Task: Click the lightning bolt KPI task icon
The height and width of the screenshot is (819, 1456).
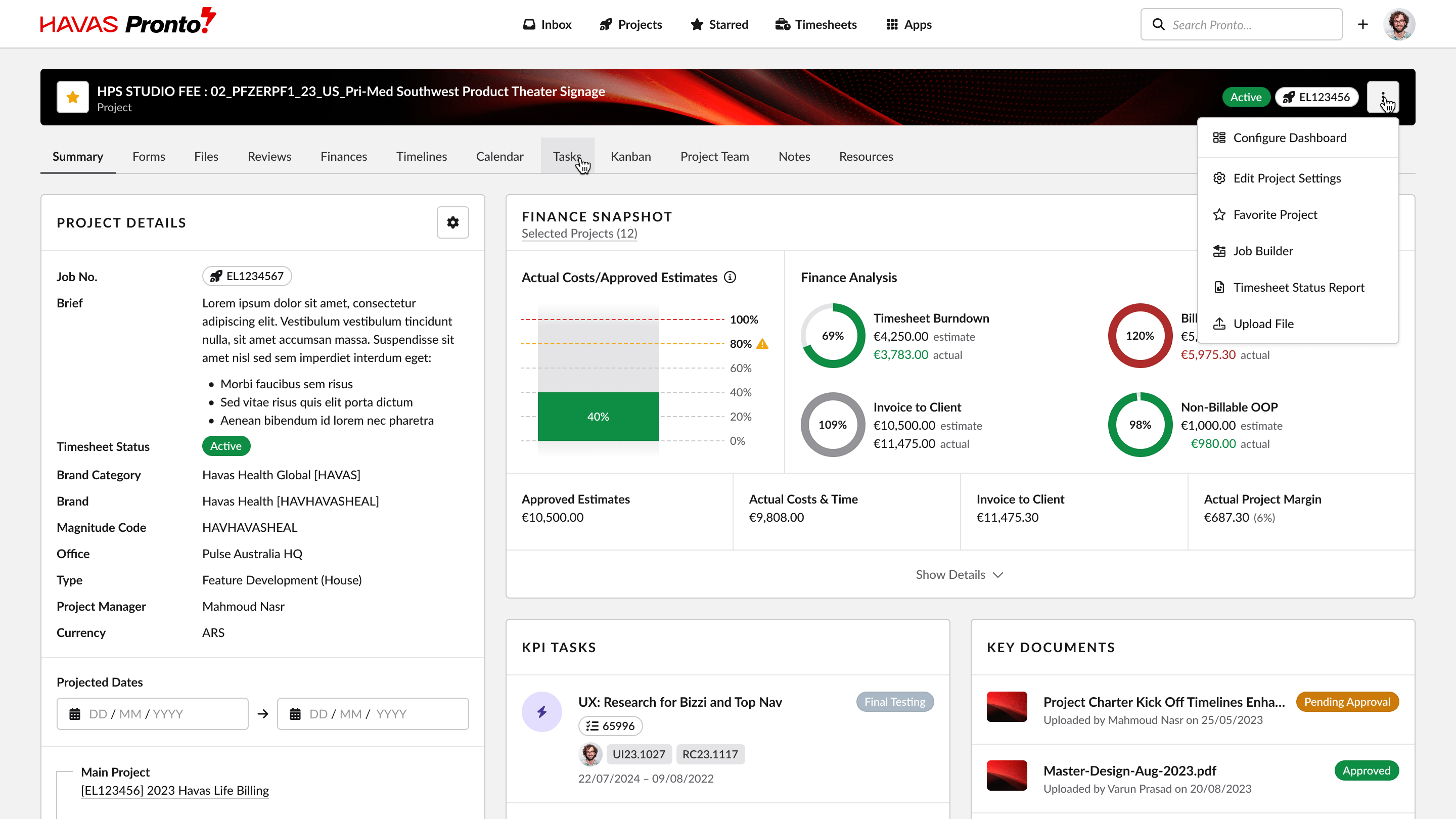Action: 541,712
